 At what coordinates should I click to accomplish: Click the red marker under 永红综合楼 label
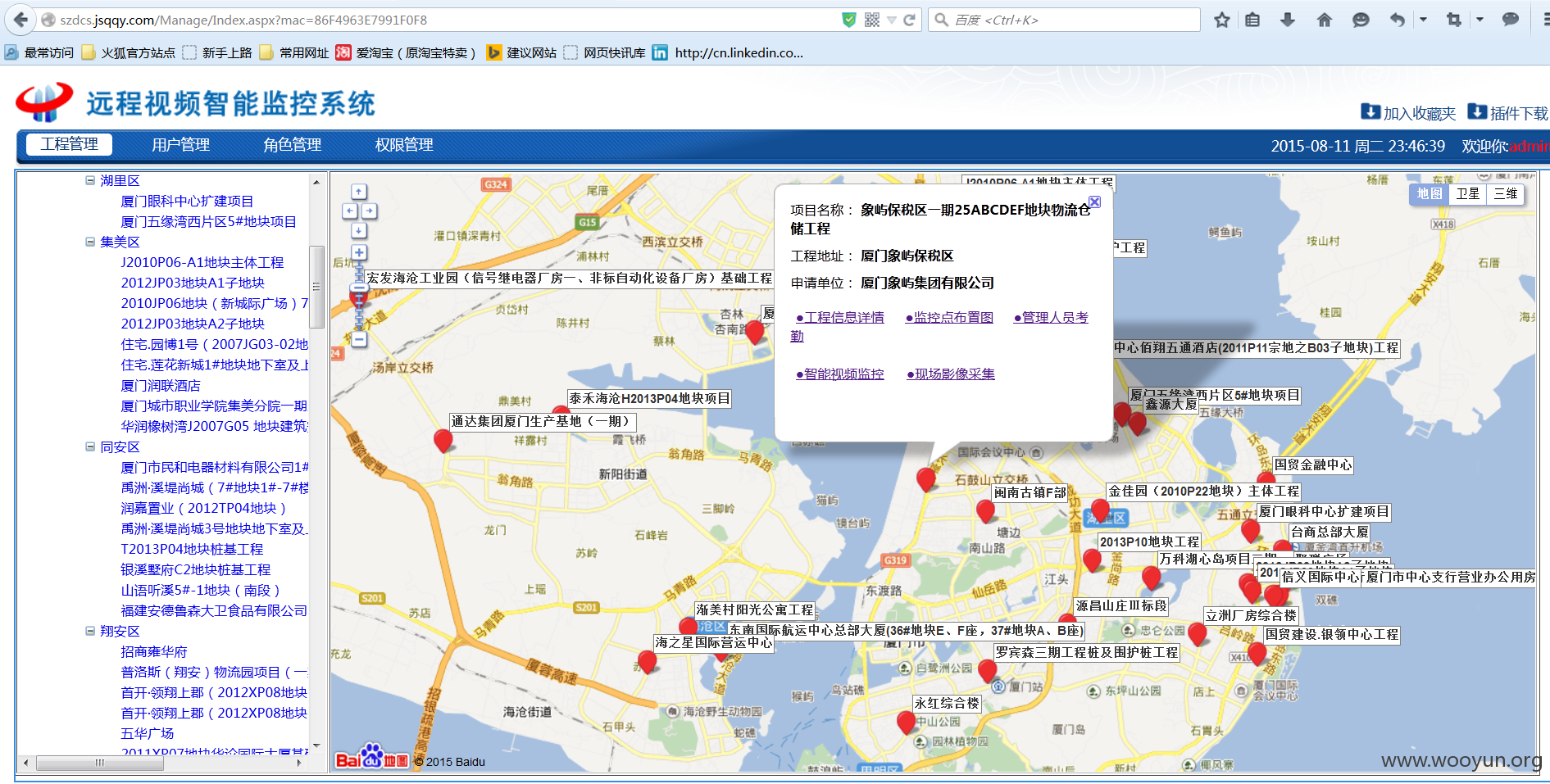click(906, 723)
